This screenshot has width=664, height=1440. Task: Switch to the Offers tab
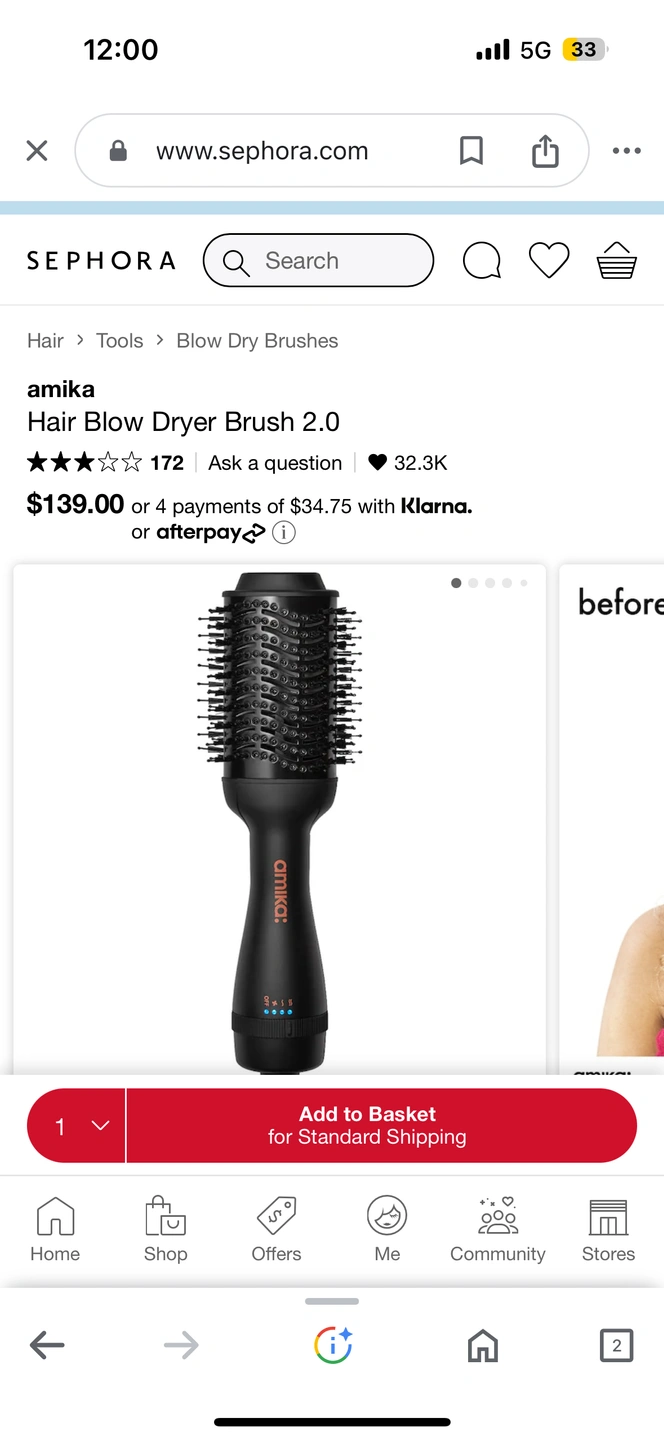(x=276, y=1230)
